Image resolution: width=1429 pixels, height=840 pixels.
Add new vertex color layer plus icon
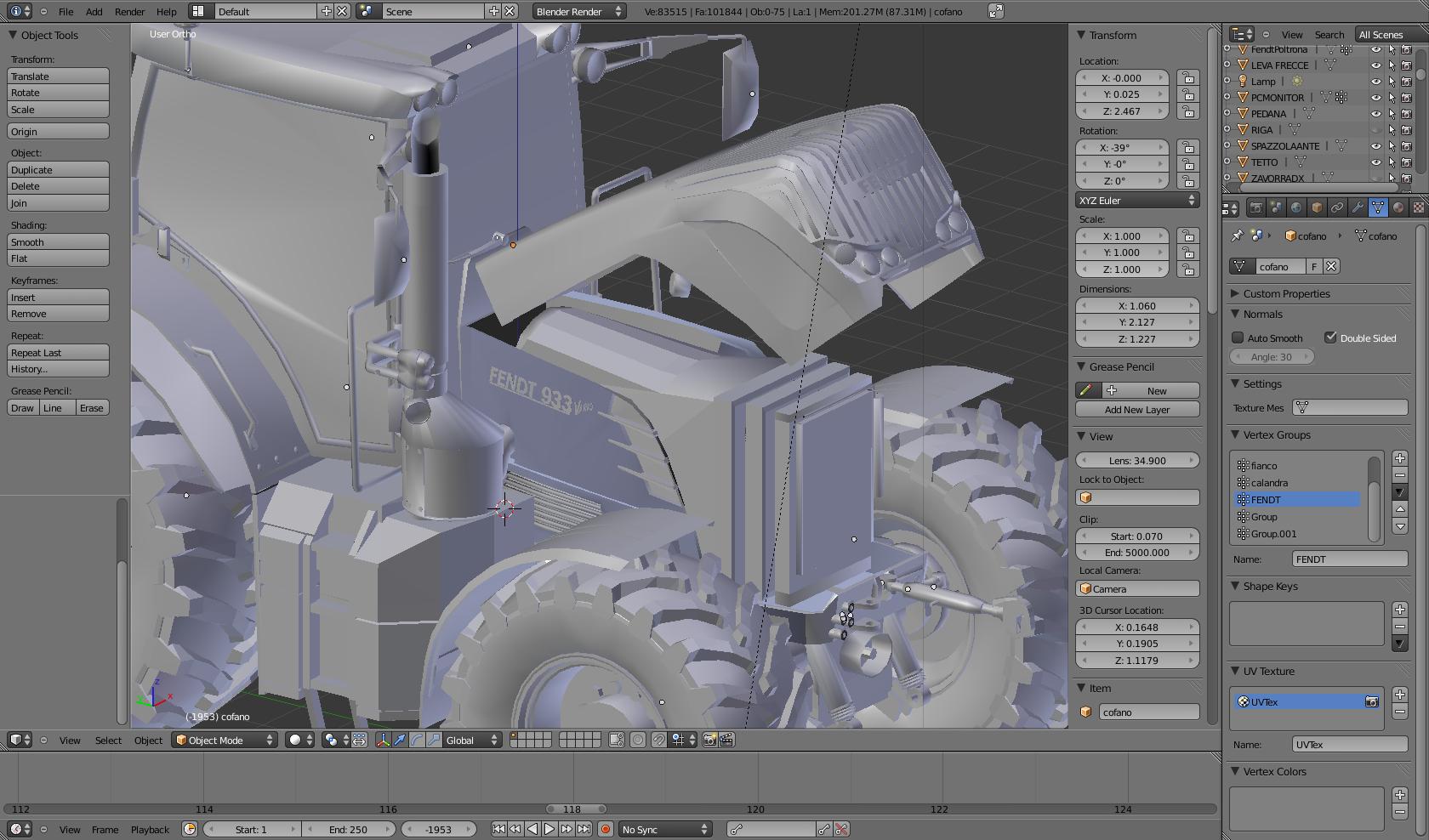click(x=1400, y=795)
